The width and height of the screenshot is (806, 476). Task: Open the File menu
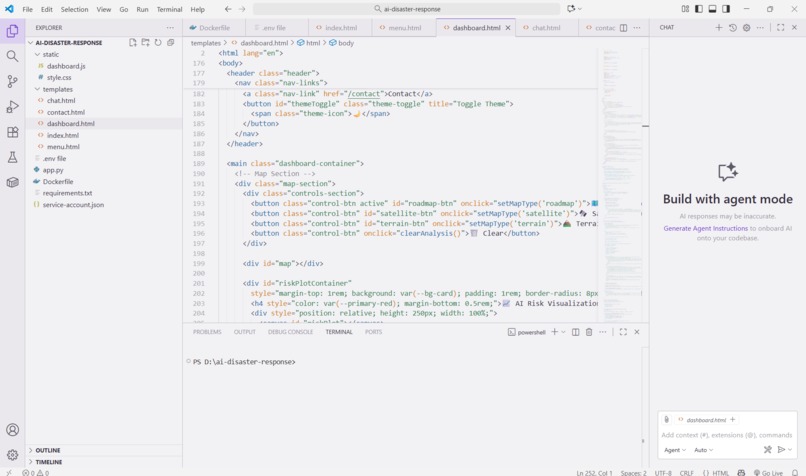click(x=28, y=9)
